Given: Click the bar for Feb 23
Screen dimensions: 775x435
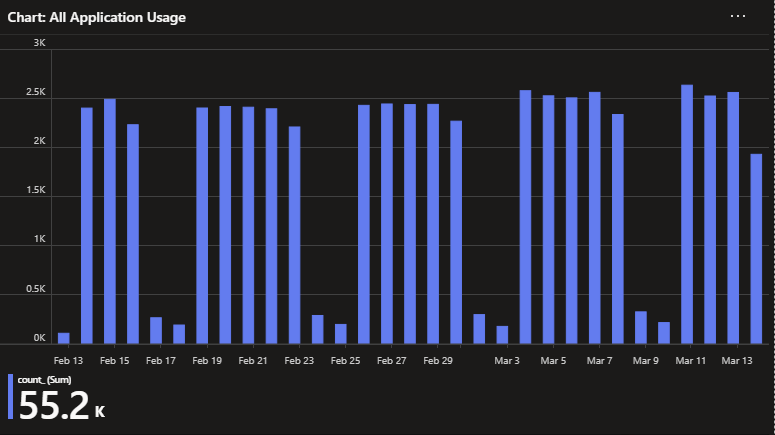Looking at the screenshot, I should [x=294, y=235].
